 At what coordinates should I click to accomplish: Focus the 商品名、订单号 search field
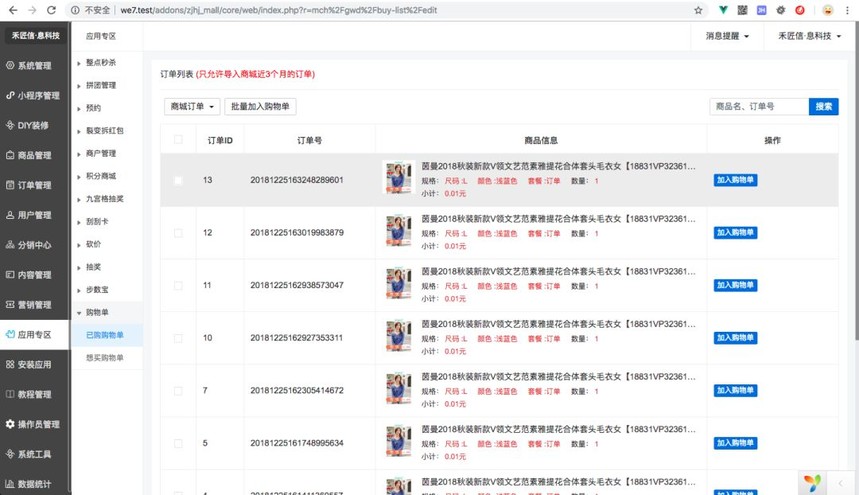[759, 106]
